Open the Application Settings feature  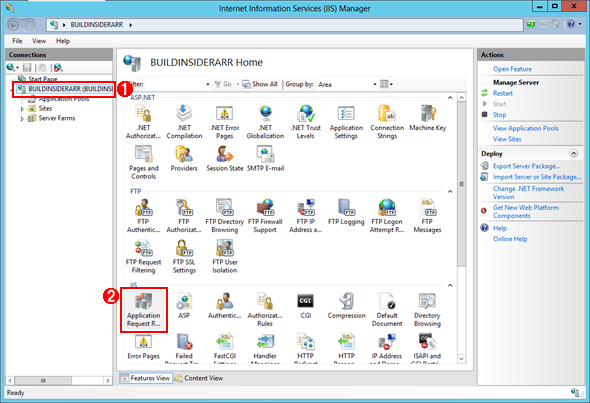[x=346, y=122]
